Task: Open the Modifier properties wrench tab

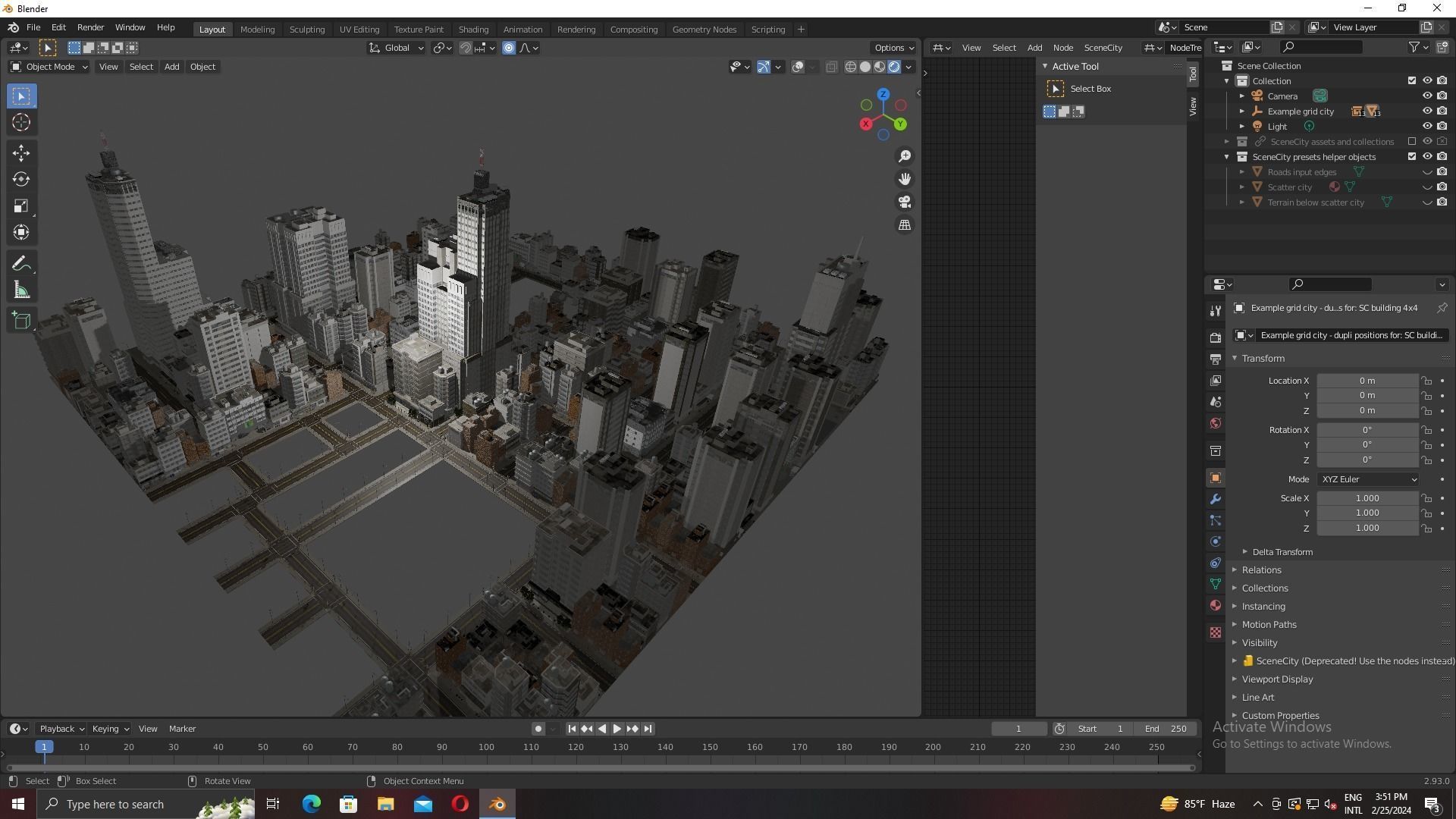Action: tap(1216, 499)
